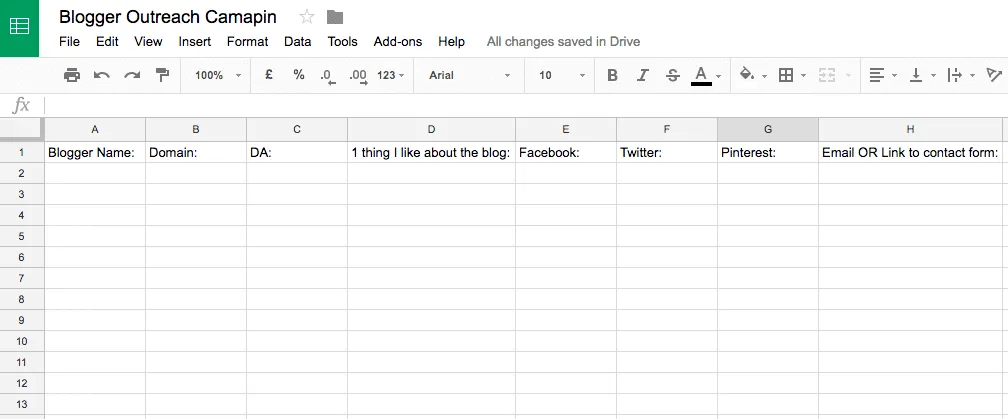The height and width of the screenshot is (419, 1008).
Task: Open text wrapping options
Action: (955, 75)
